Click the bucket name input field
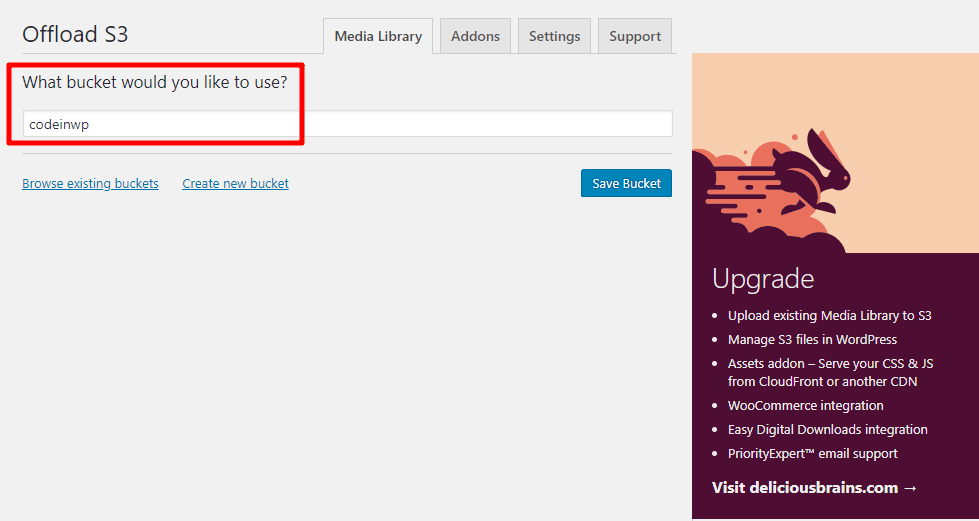The height and width of the screenshot is (521, 979). point(347,124)
